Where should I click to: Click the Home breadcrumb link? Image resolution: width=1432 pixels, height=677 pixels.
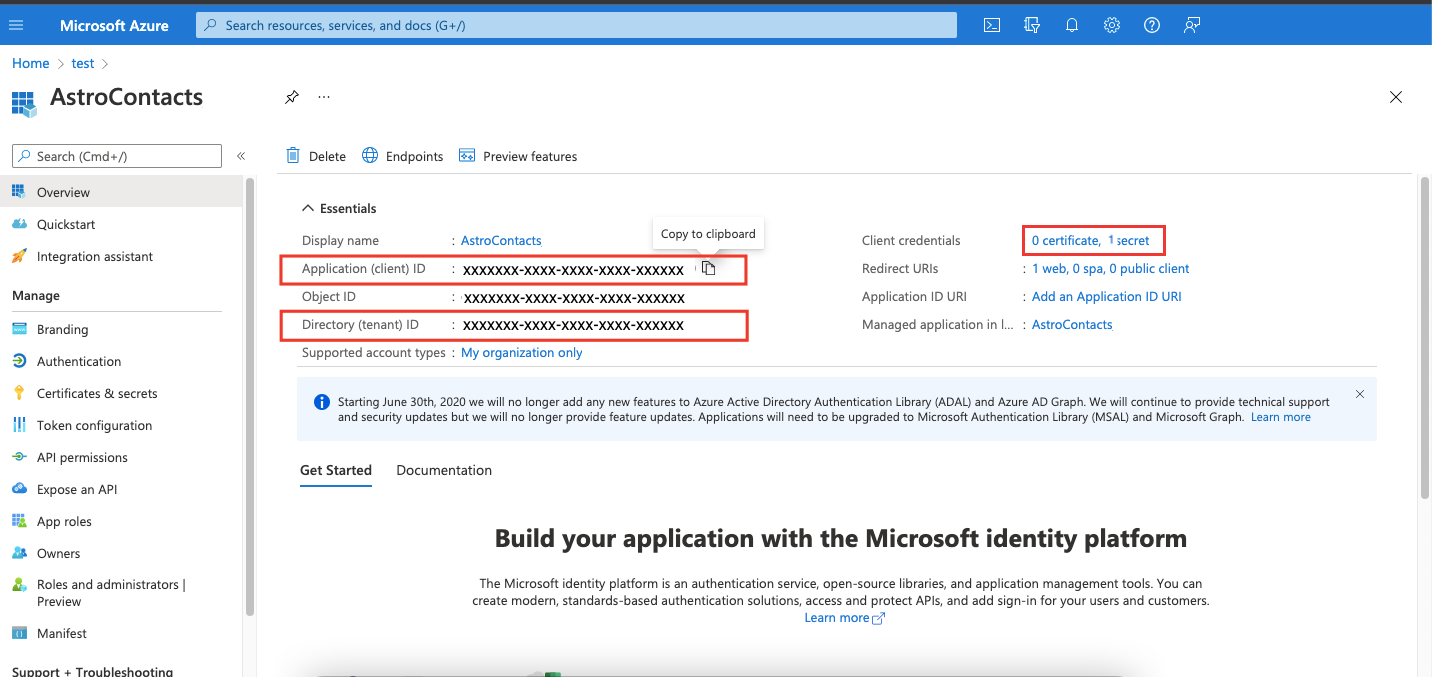[x=31, y=63]
